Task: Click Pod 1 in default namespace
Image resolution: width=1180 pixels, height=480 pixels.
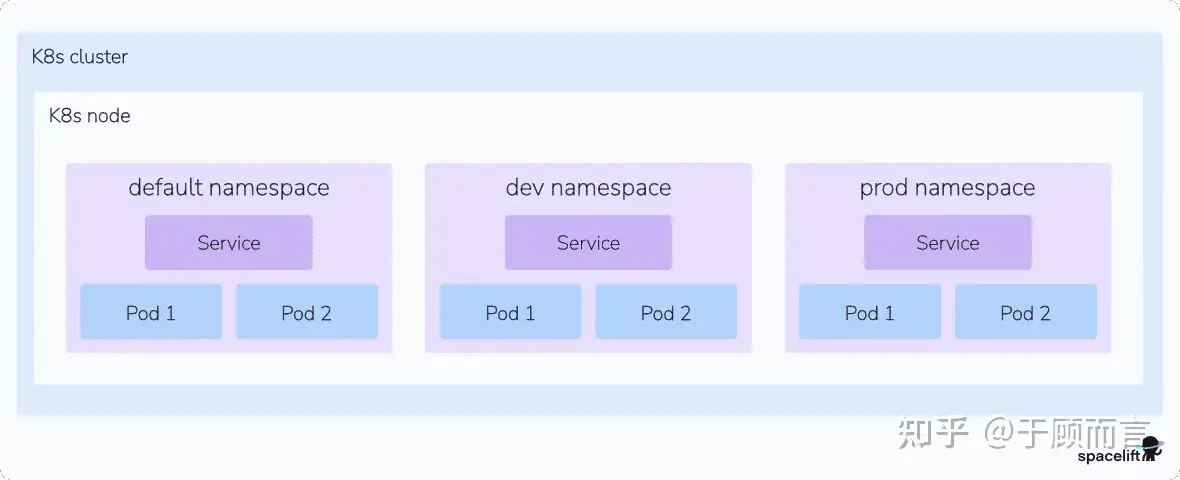Action: coord(151,311)
